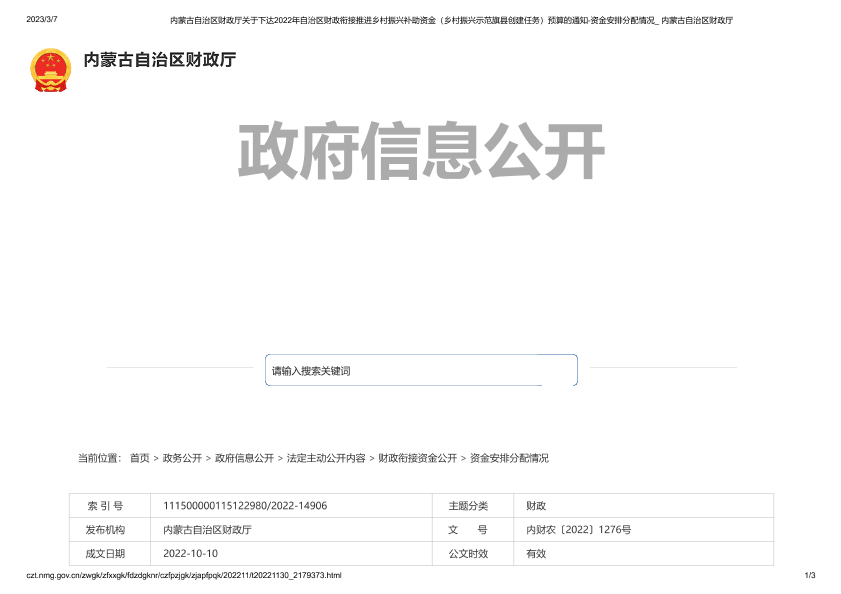Click the 公文时效 label cell
This screenshot has height=594, width=841.
click(x=468, y=554)
